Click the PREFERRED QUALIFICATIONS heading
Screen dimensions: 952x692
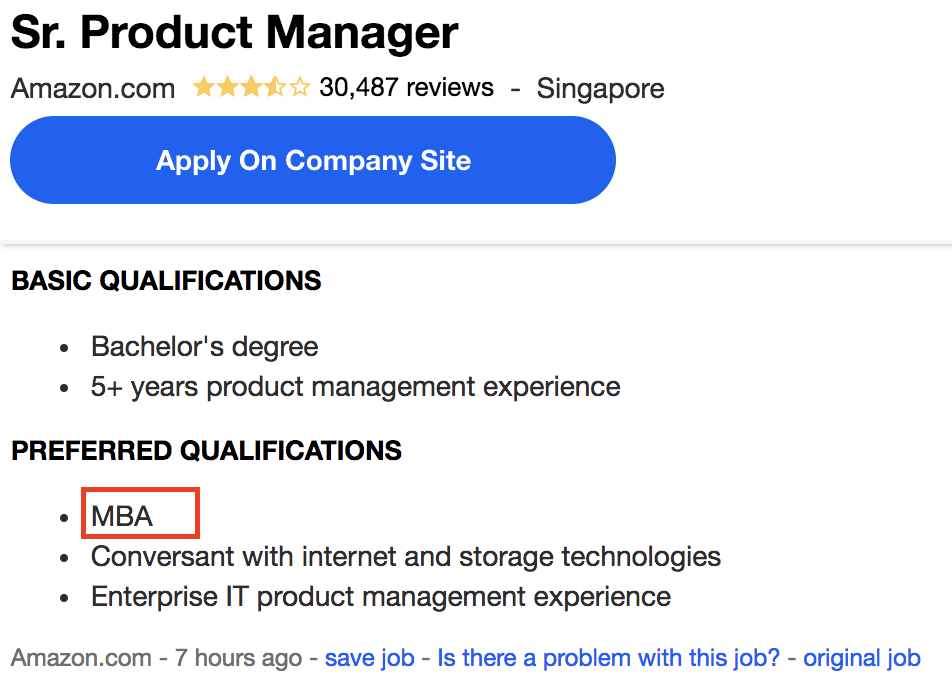206,451
